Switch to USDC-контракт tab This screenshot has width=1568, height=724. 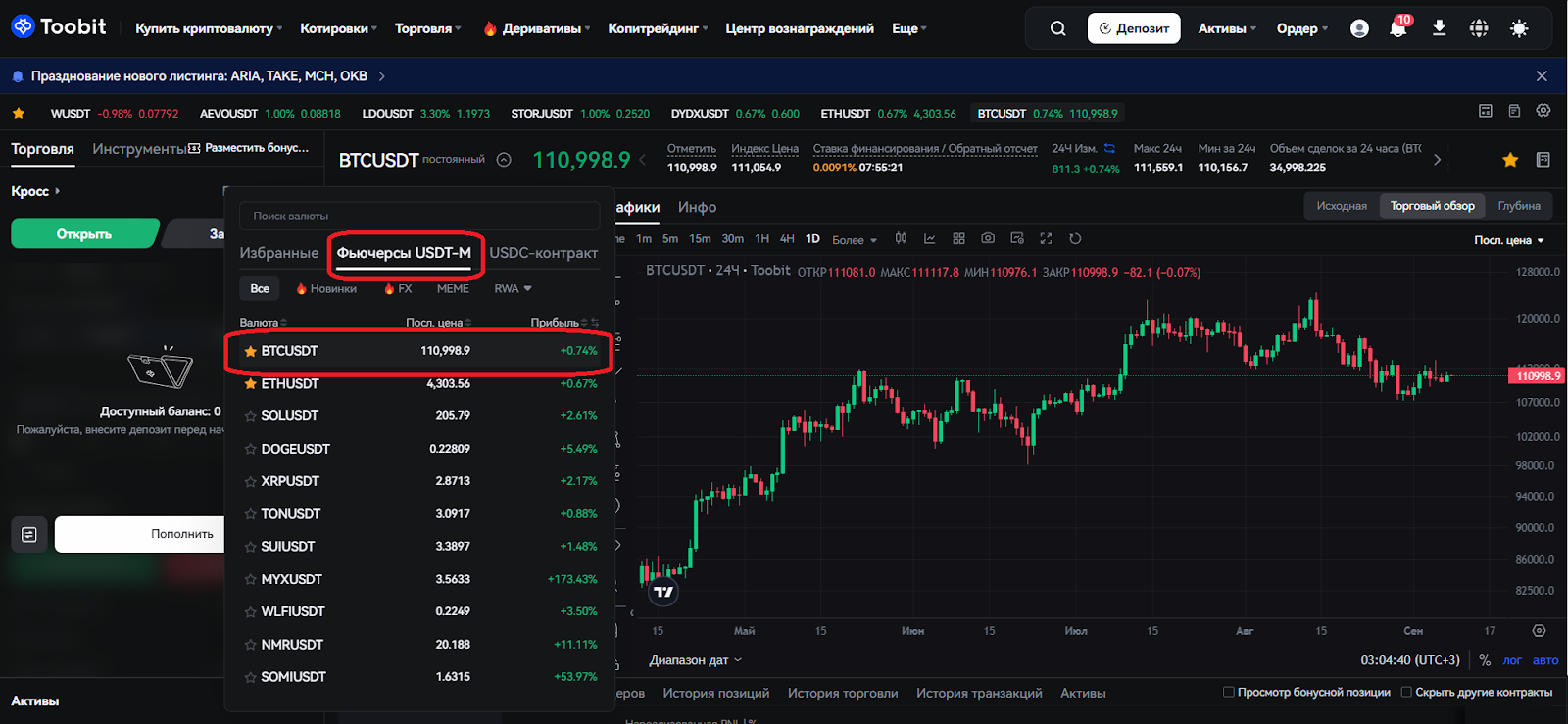(x=544, y=253)
